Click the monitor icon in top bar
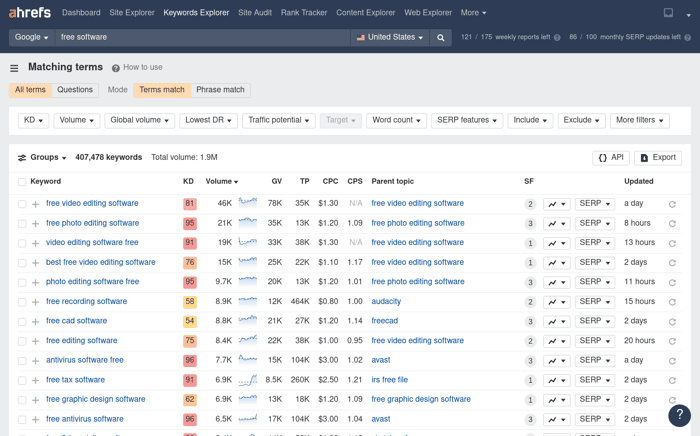The width and height of the screenshot is (700, 436). pyautogui.click(x=668, y=13)
